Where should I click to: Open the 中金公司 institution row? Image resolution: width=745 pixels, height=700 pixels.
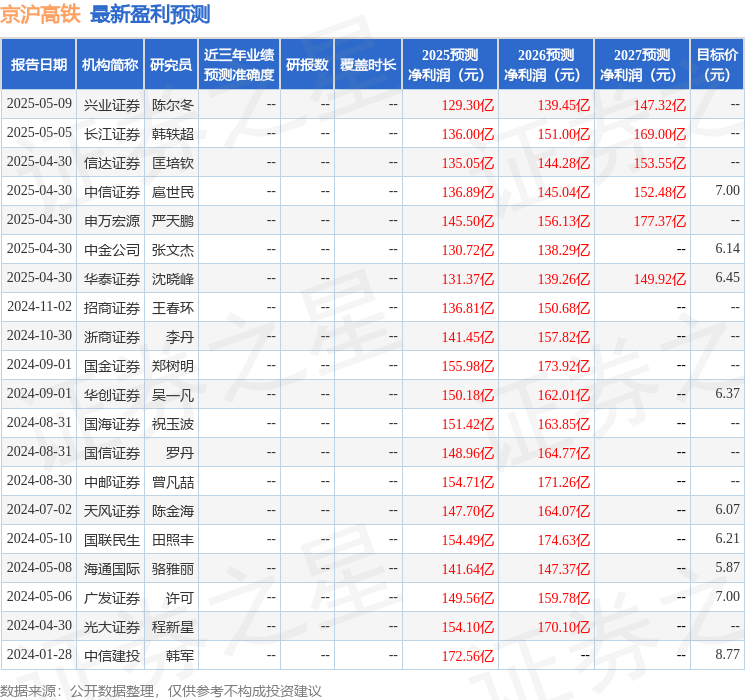point(111,249)
